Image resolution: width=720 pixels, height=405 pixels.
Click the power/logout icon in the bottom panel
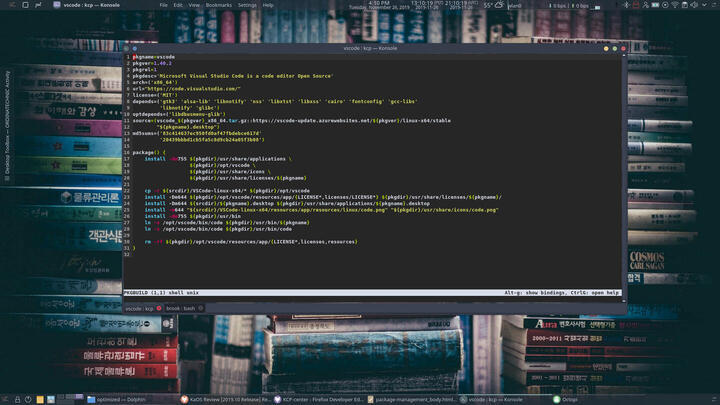(28, 399)
